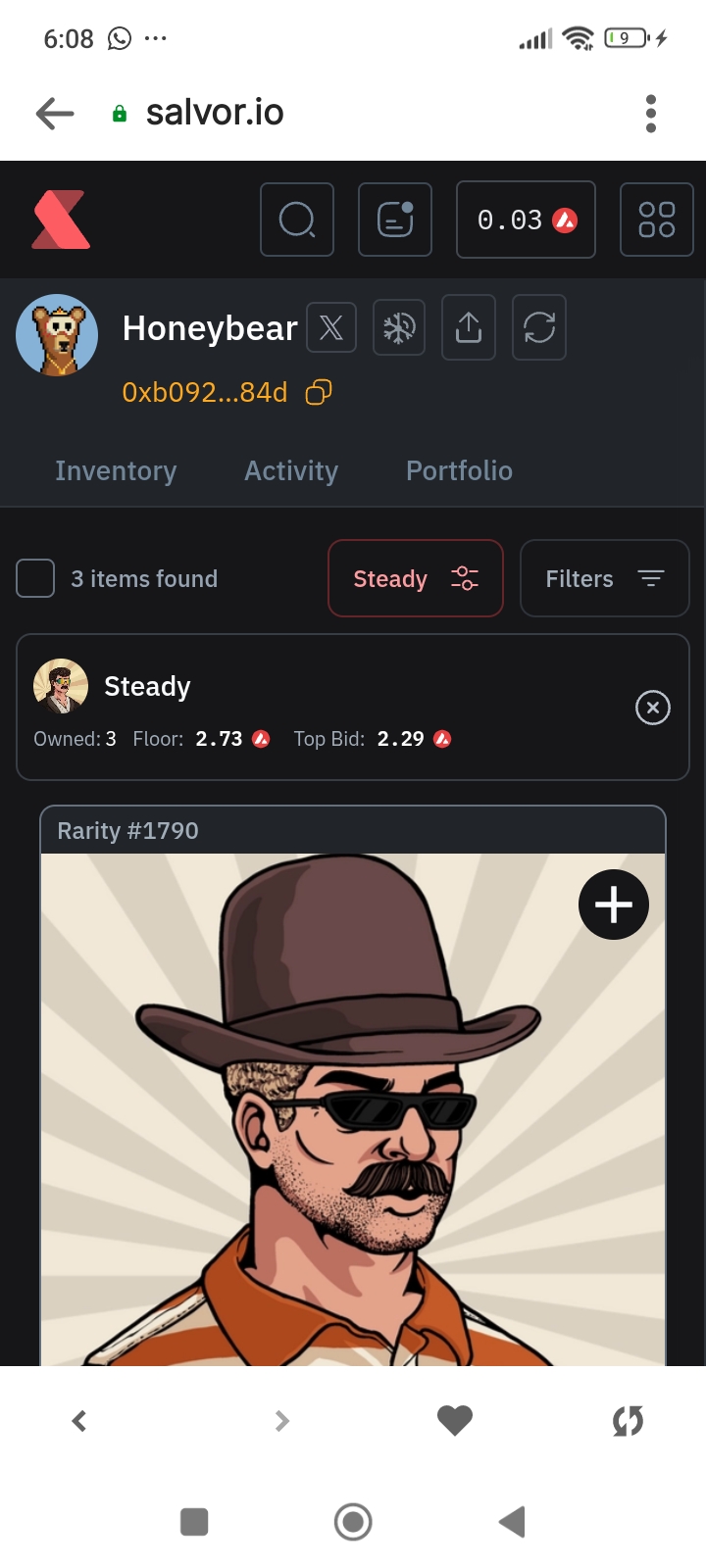Open Honeybear's X (Twitter) profile link
Viewport: 706px width, 1568px height.
click(331, 327)
